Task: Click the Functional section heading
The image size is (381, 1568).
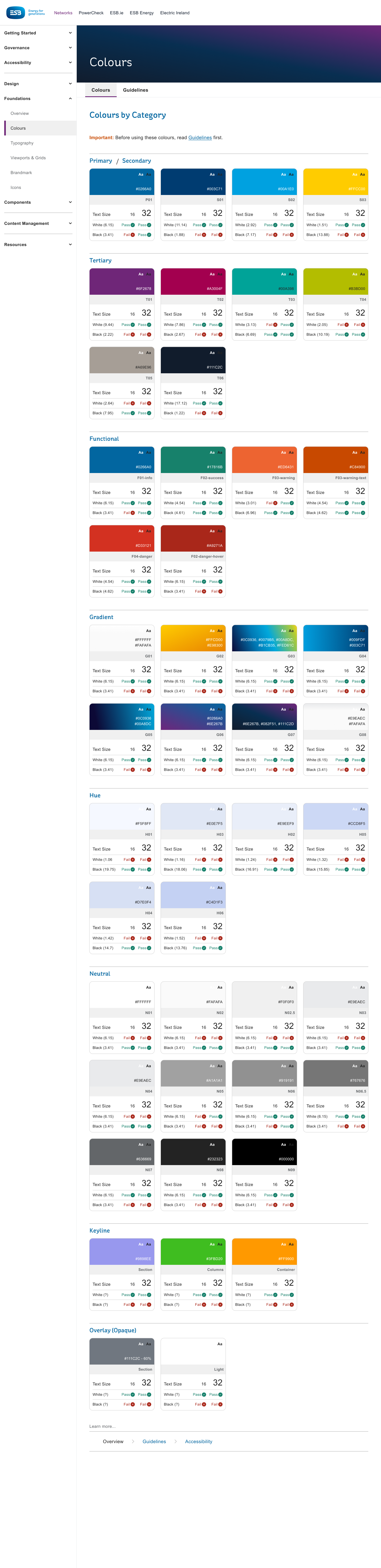Action: point(104,439)
